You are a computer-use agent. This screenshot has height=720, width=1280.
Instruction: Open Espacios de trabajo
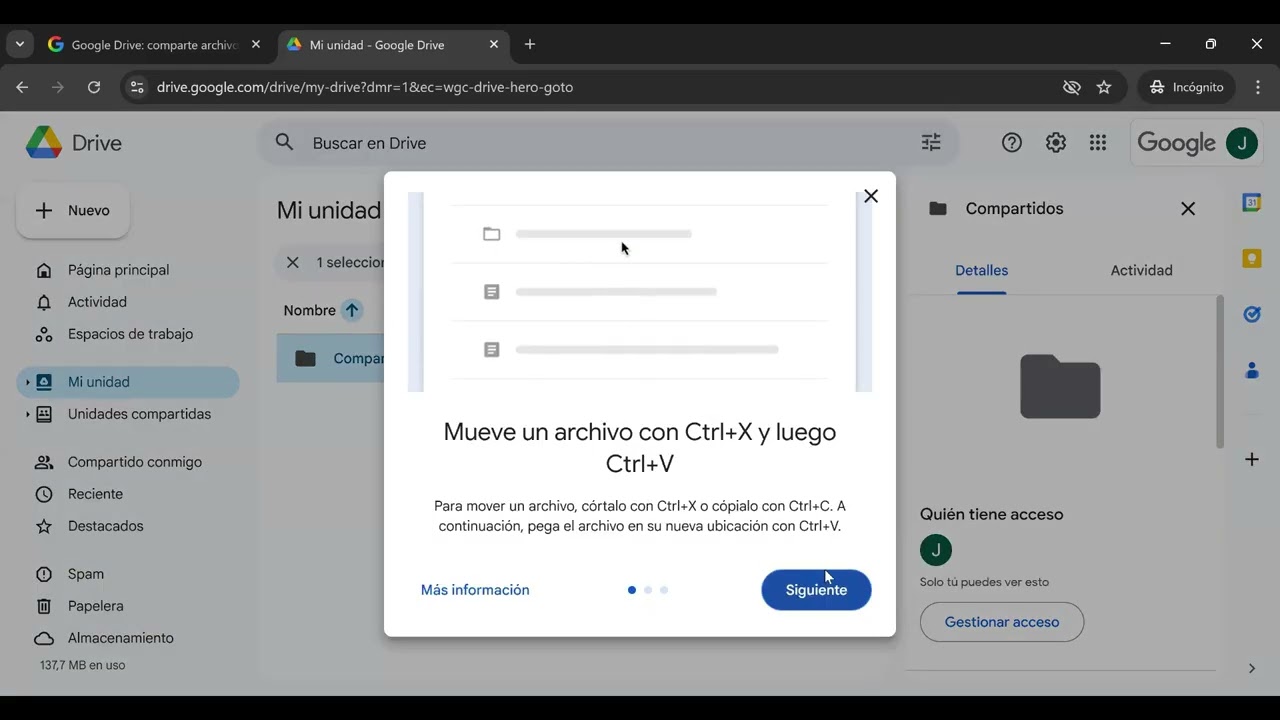128,334
